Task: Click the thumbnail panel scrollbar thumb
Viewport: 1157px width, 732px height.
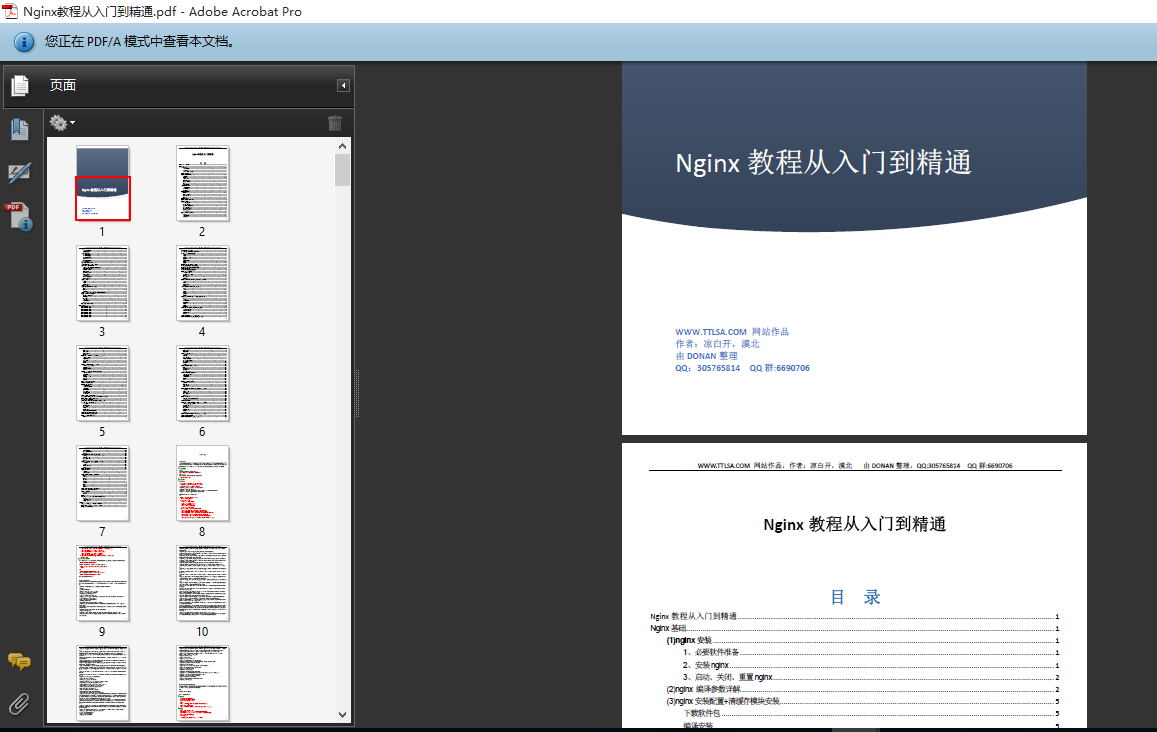Action: (x=342, y=170)
